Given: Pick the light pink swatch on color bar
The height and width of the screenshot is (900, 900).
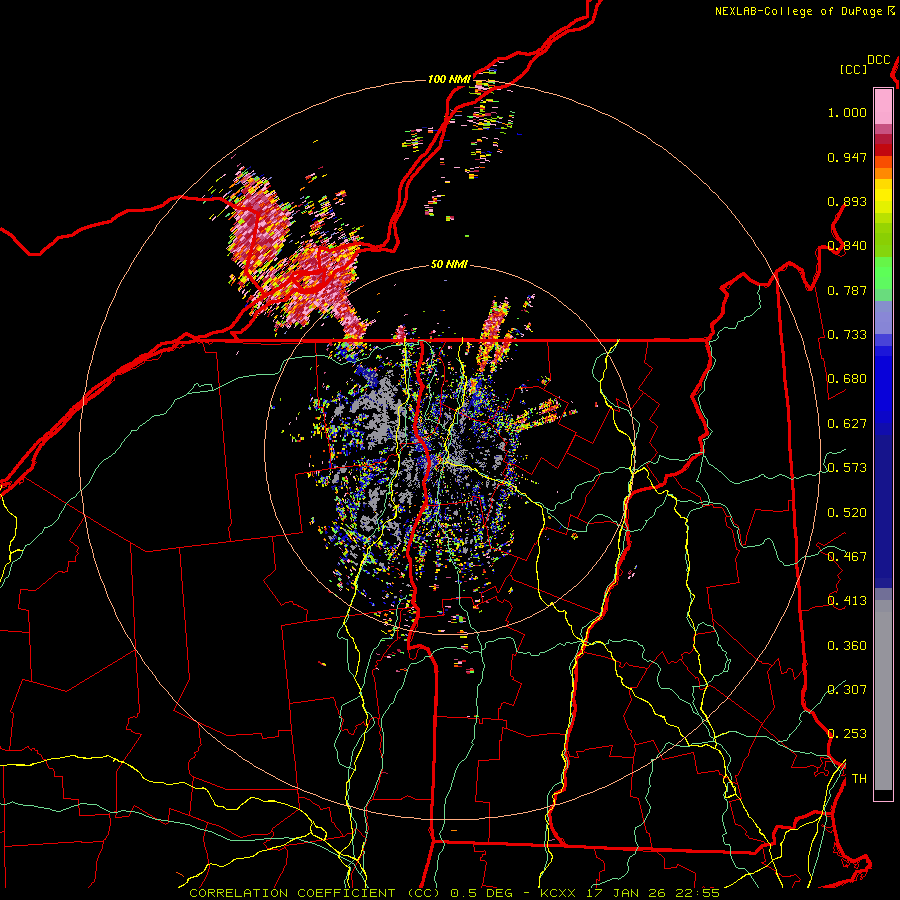Looking at the screenshot, I should [883, 106].
